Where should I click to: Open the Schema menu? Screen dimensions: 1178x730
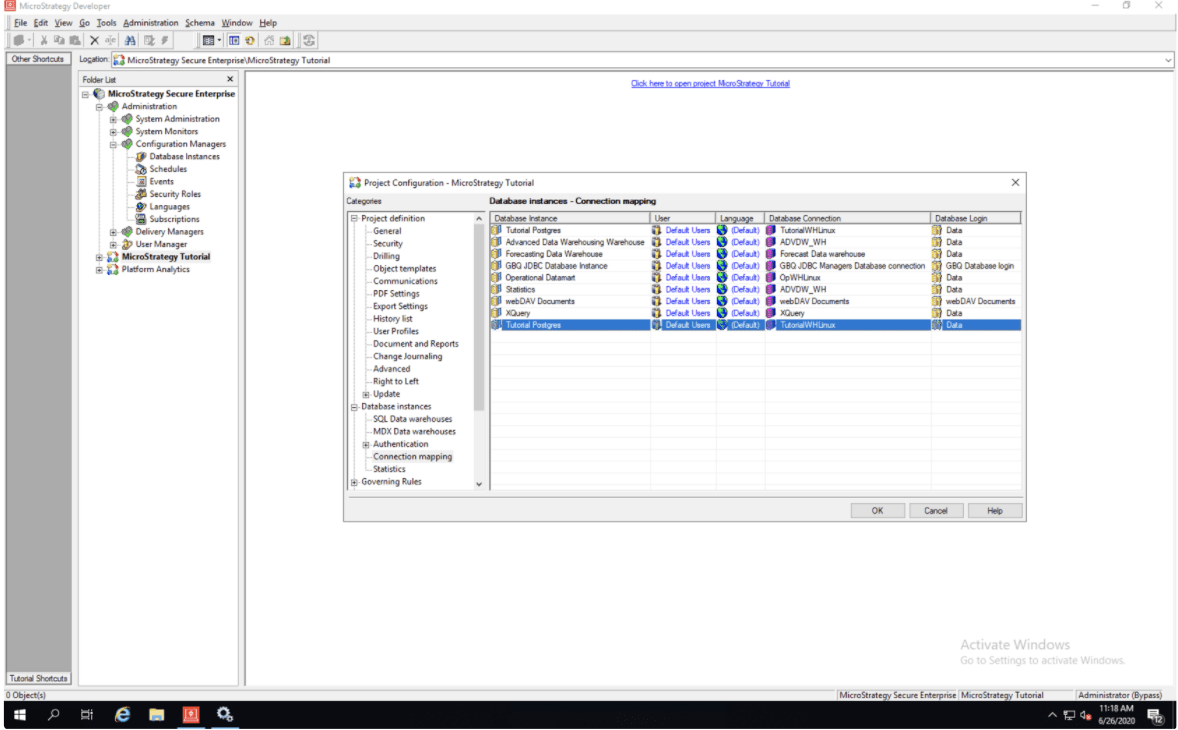(199, 23)
